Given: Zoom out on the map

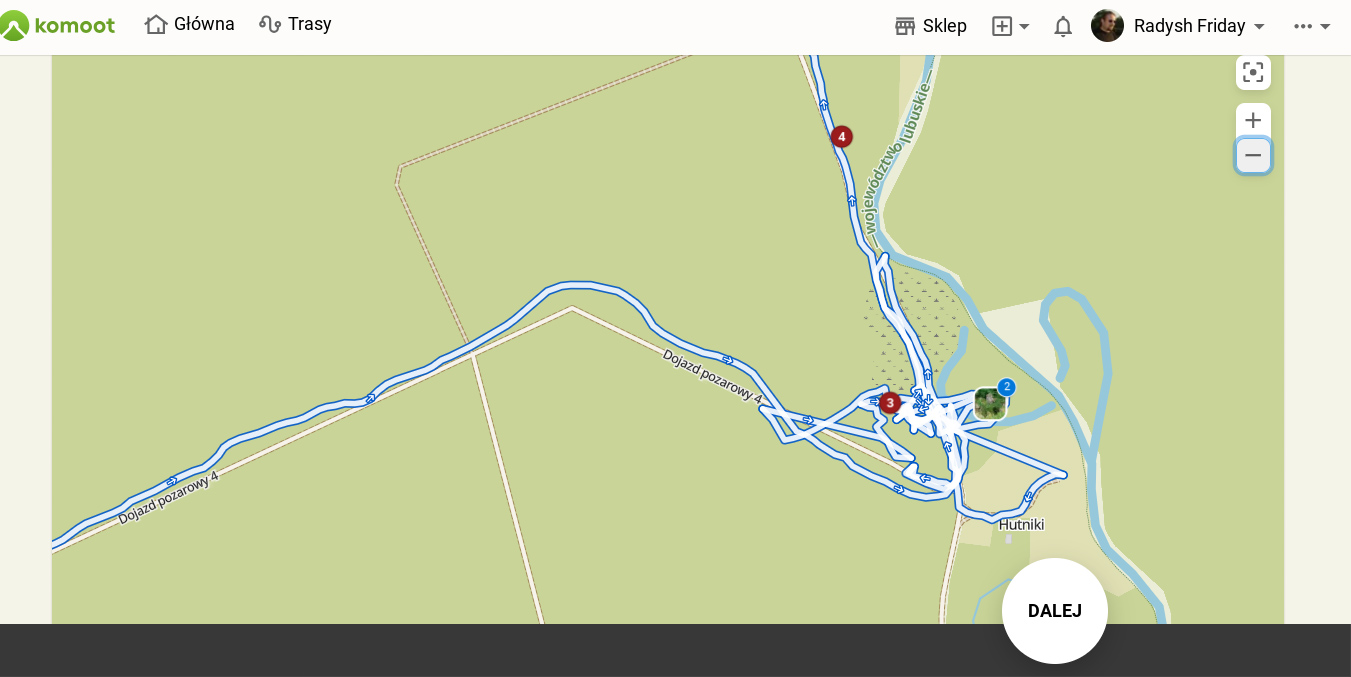Looking at the screenshot, I should click(x=1253, y=155).
